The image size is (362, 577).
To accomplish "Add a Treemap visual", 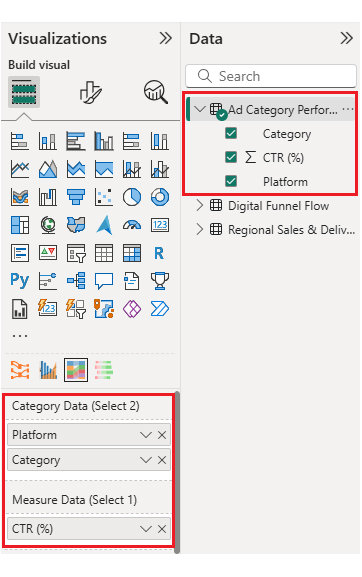I will click(20, 225).
